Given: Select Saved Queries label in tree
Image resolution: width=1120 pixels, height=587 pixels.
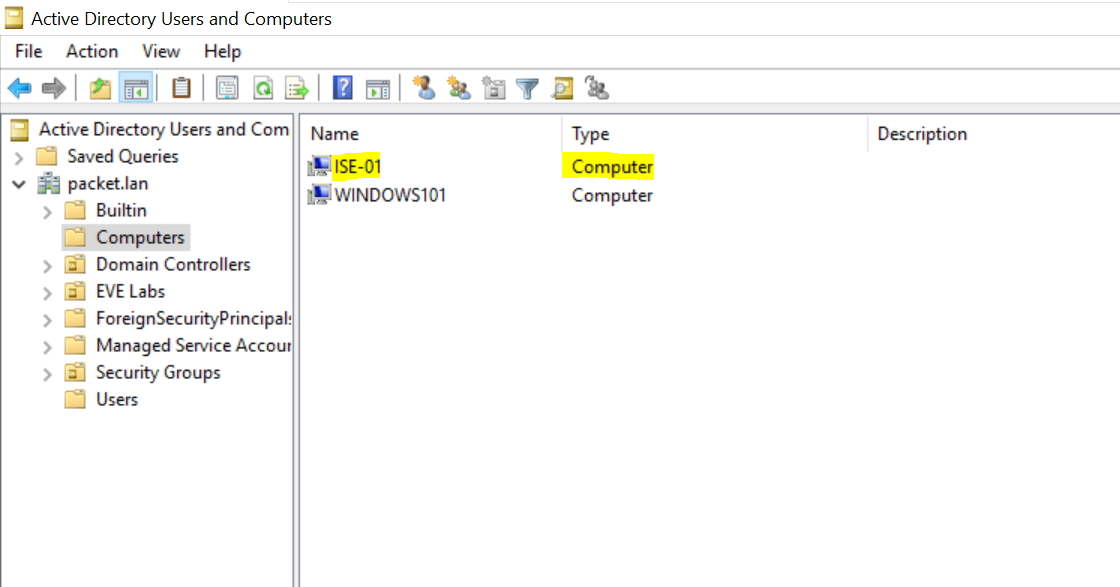Looking at the screenshot, I should pos(123,156).
